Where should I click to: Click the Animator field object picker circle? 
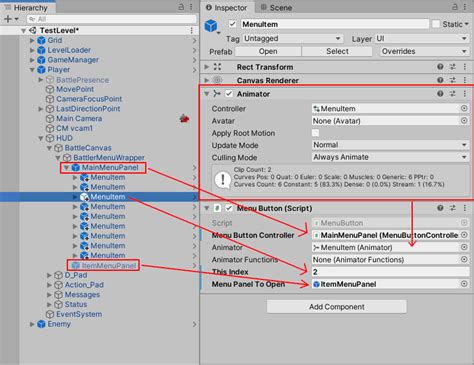pos(464,247)
